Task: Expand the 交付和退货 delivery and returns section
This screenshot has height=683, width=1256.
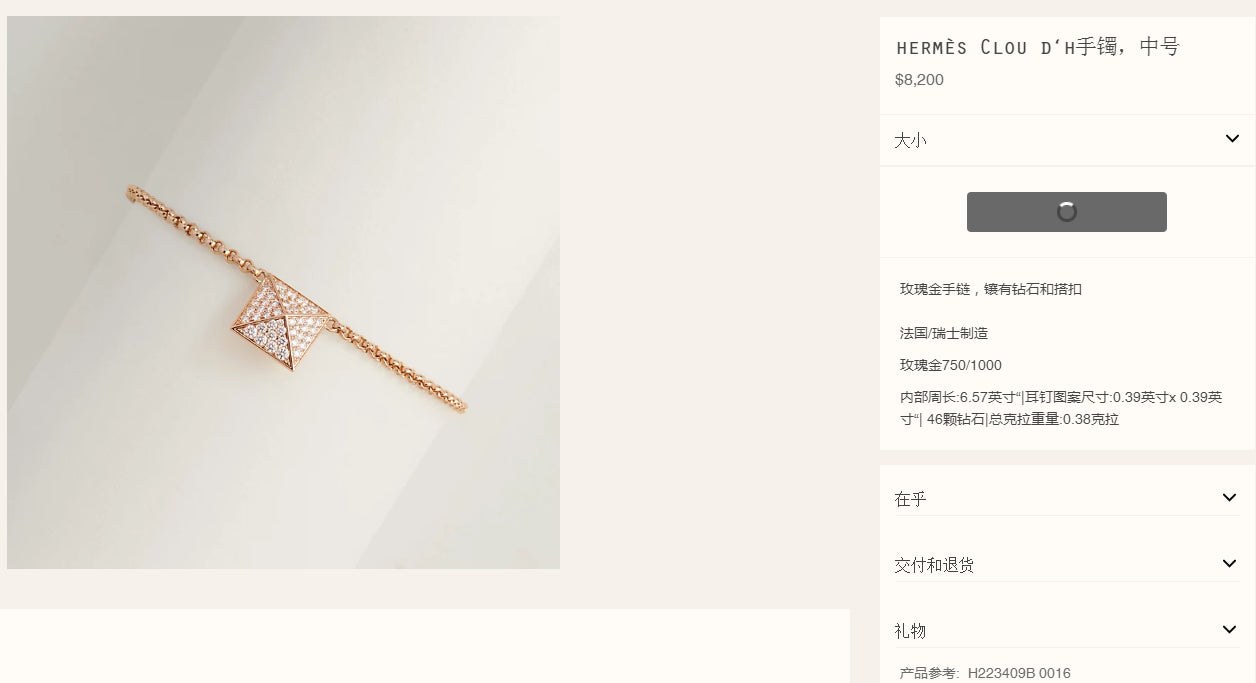Action: [x=1067, y=564]
